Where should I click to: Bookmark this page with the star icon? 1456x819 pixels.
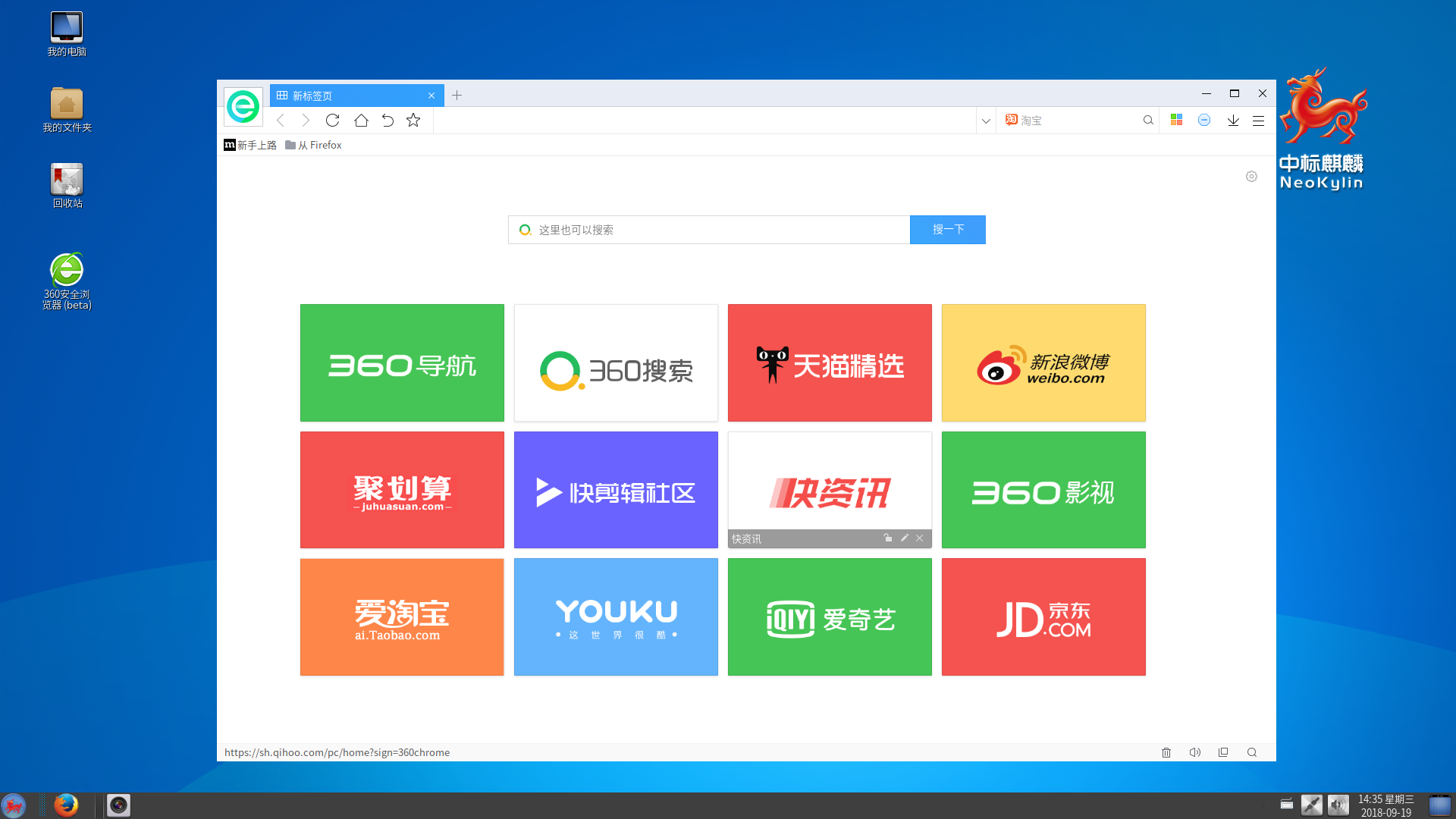[x=413, y=120]
